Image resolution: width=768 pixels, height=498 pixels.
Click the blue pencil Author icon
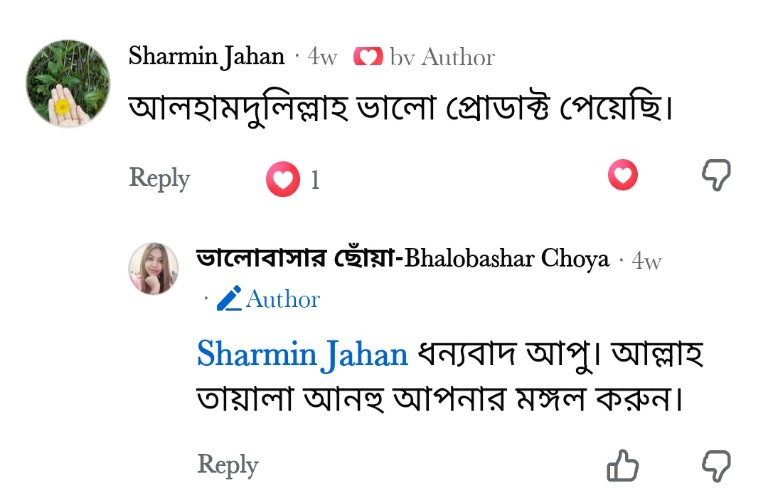(229, 298)
